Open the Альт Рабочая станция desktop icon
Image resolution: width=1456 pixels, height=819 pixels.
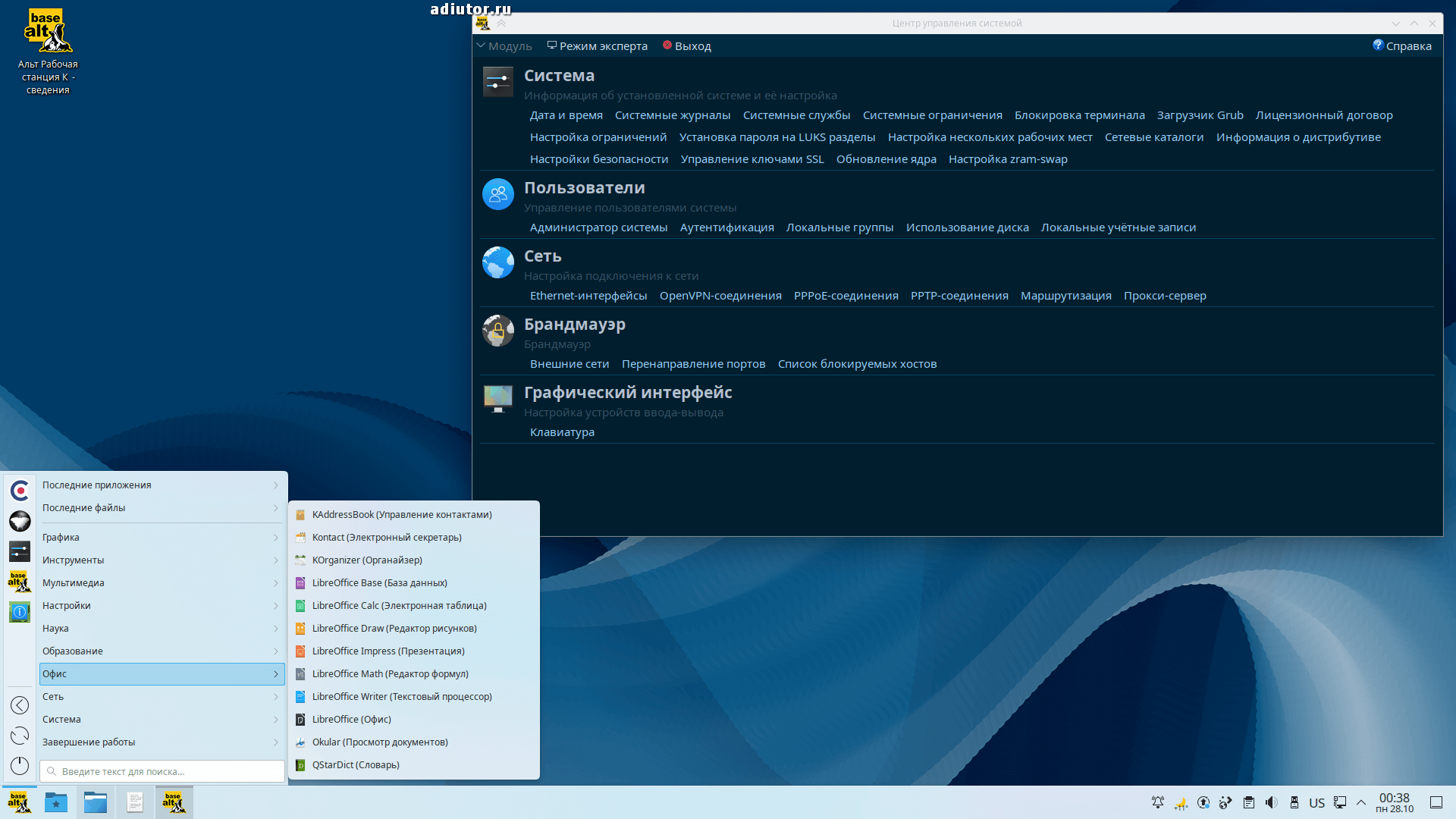[x=48, y=52]
